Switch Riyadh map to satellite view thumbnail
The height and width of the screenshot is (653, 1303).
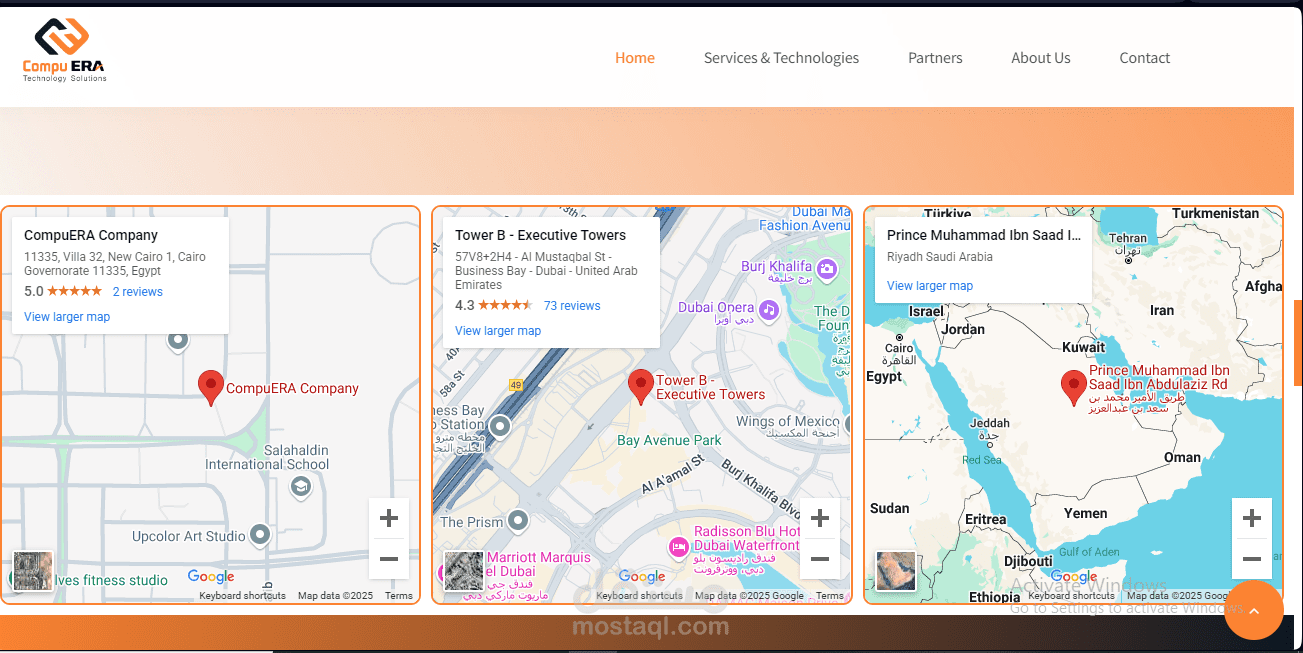[896, 571]
